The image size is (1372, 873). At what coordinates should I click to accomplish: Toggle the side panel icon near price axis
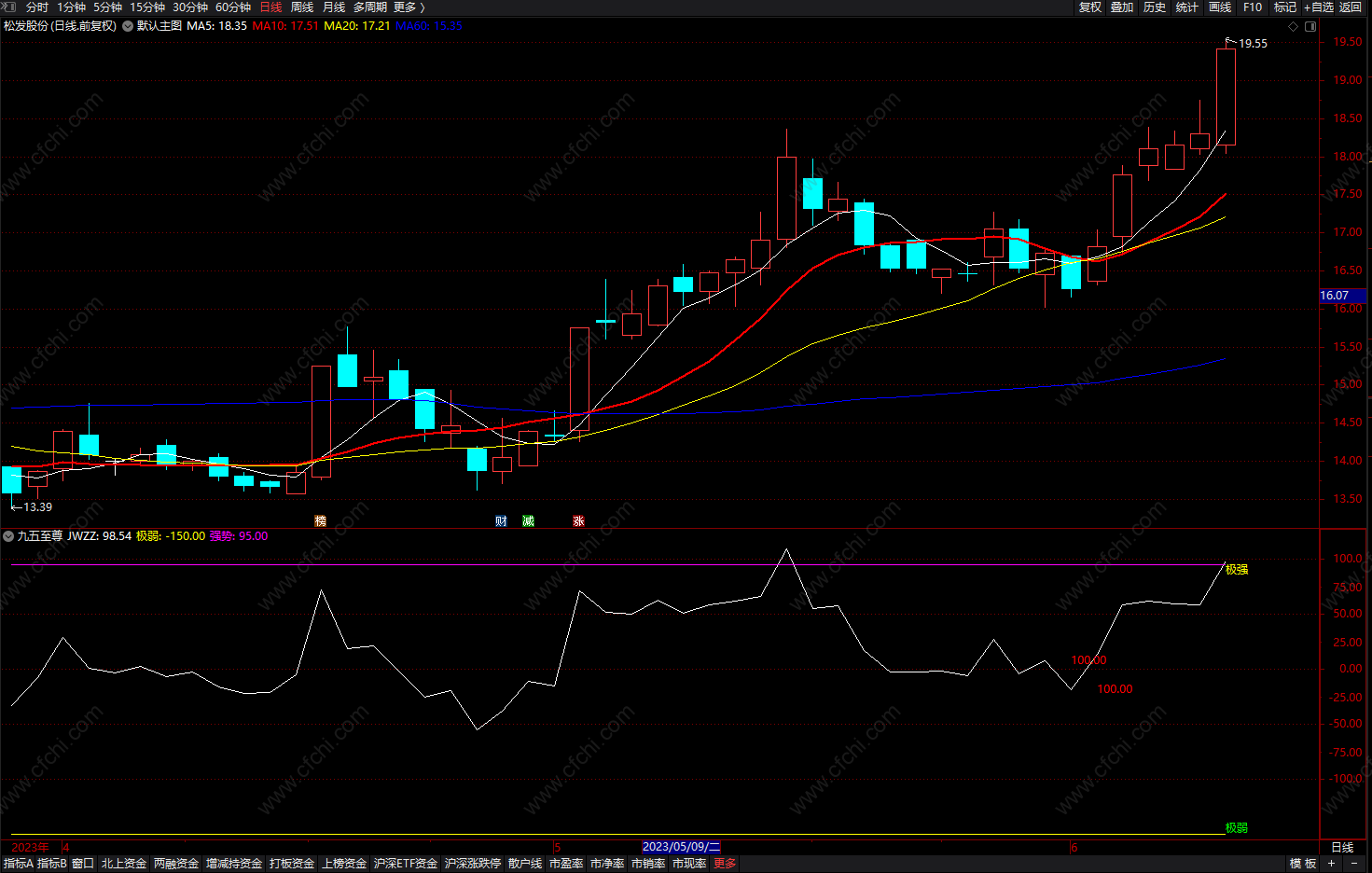(x=1310, y=26)
